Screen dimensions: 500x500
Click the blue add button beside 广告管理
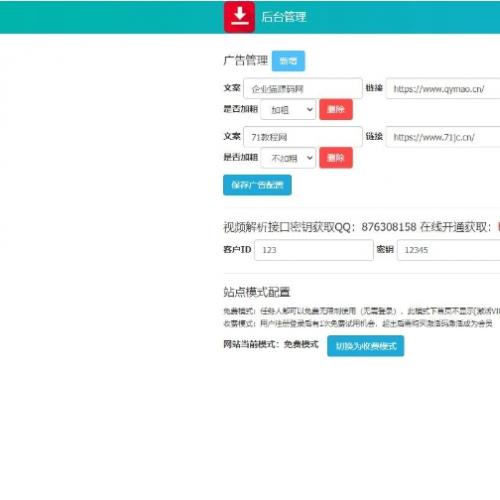click(288, 61)
